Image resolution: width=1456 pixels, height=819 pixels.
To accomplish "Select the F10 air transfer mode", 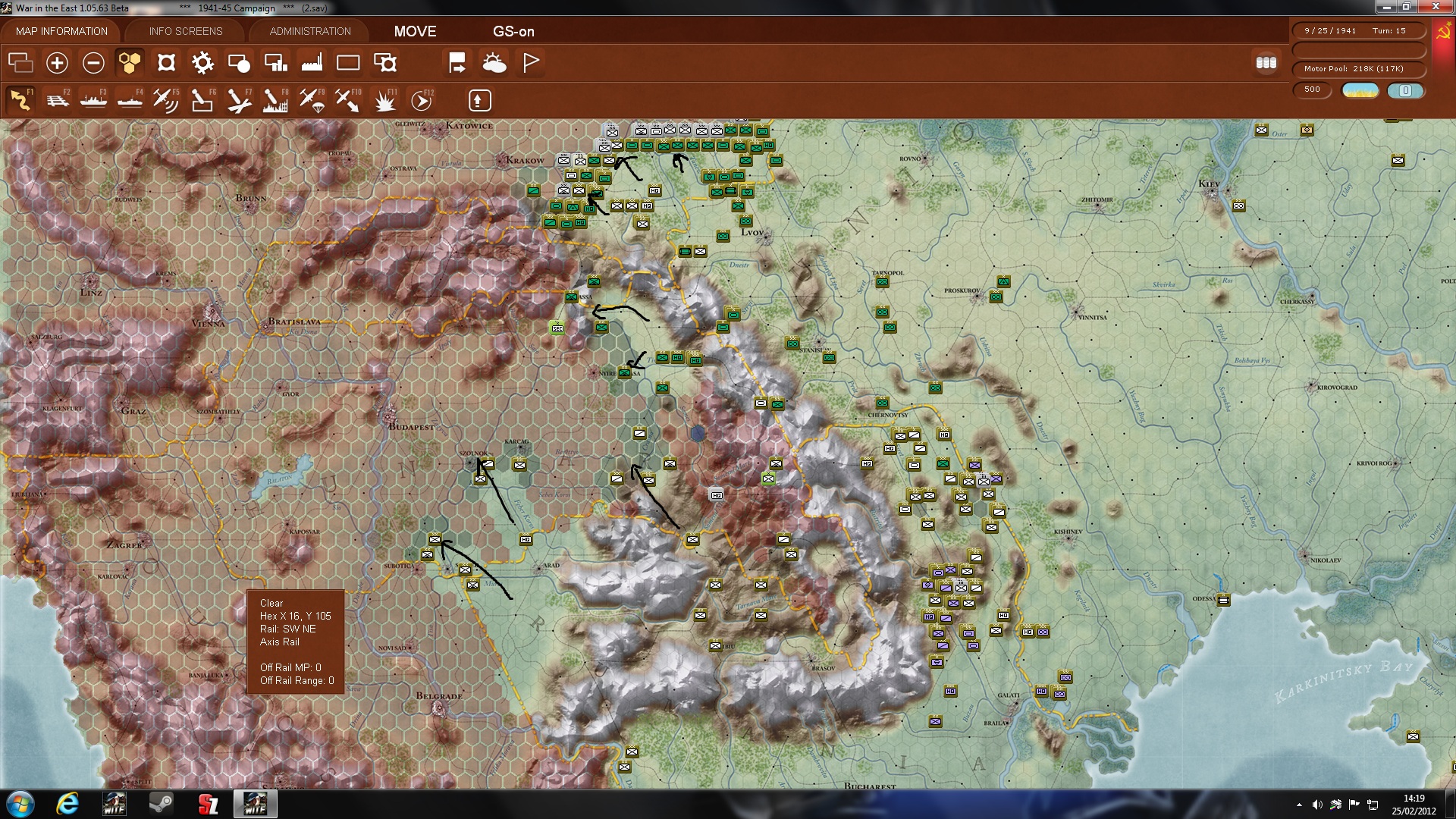I will [x=348, y=100].
